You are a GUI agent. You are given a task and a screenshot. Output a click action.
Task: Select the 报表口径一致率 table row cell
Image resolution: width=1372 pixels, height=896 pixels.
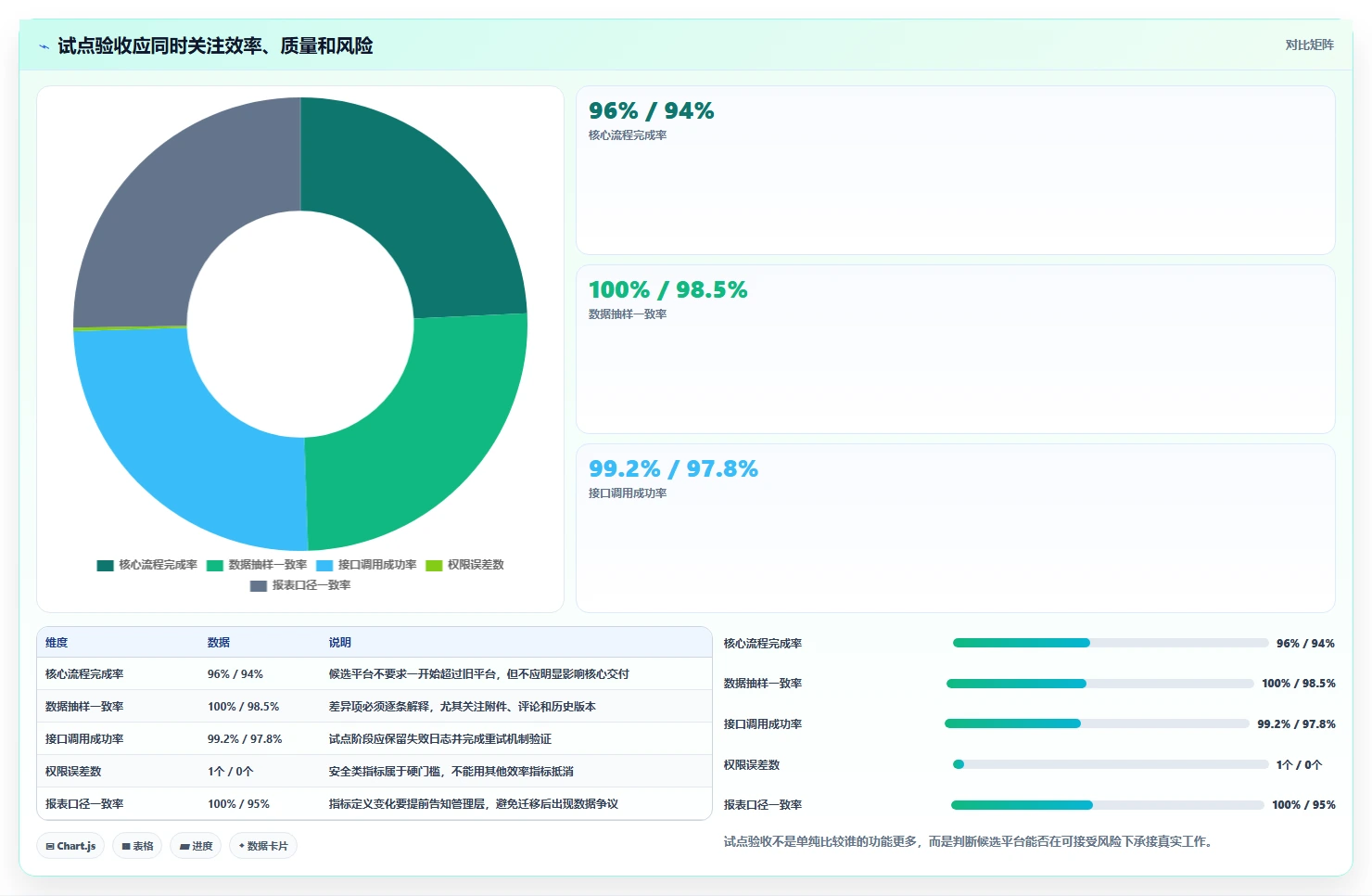pos(84,804)
